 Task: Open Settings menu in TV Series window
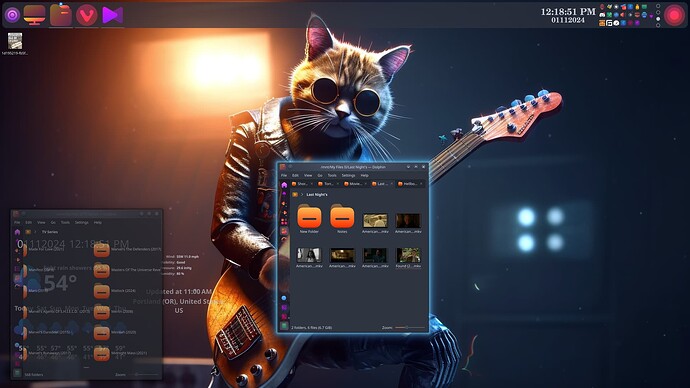point(81,222)
